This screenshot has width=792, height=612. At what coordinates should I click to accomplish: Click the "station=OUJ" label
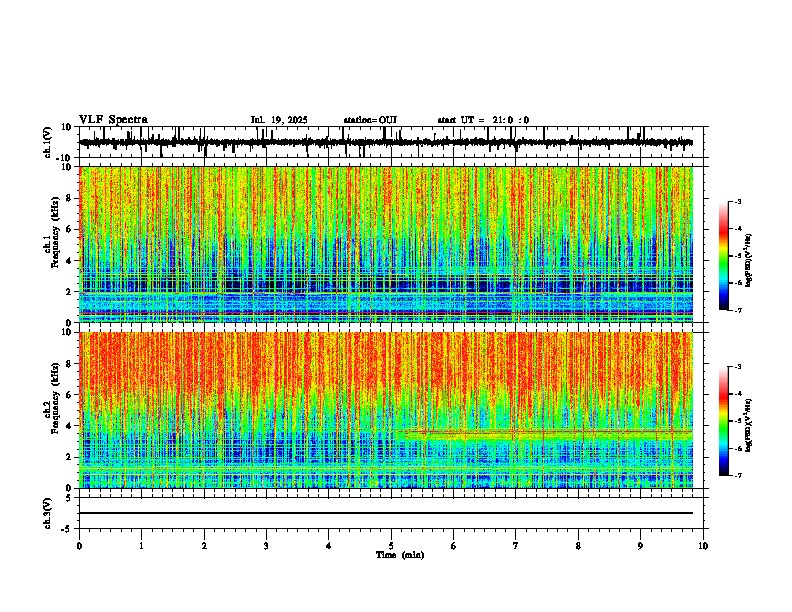pyautogui.click(x=370, y=120)
